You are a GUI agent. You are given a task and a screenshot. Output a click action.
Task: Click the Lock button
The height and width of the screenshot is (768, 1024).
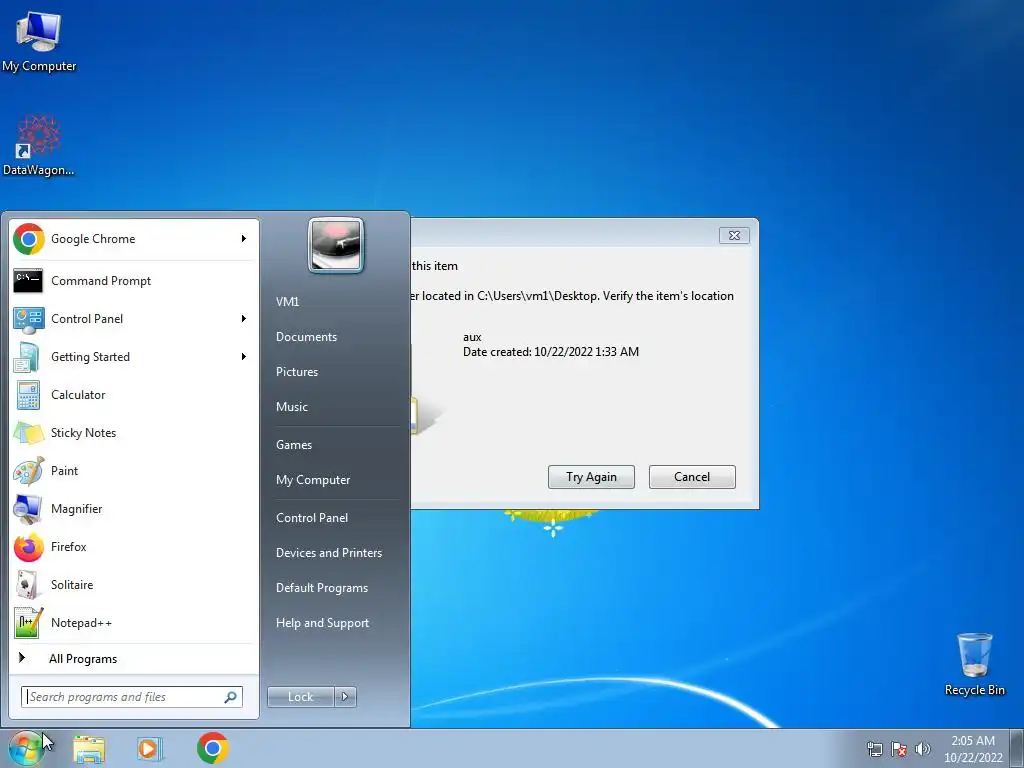pos(301,697)
